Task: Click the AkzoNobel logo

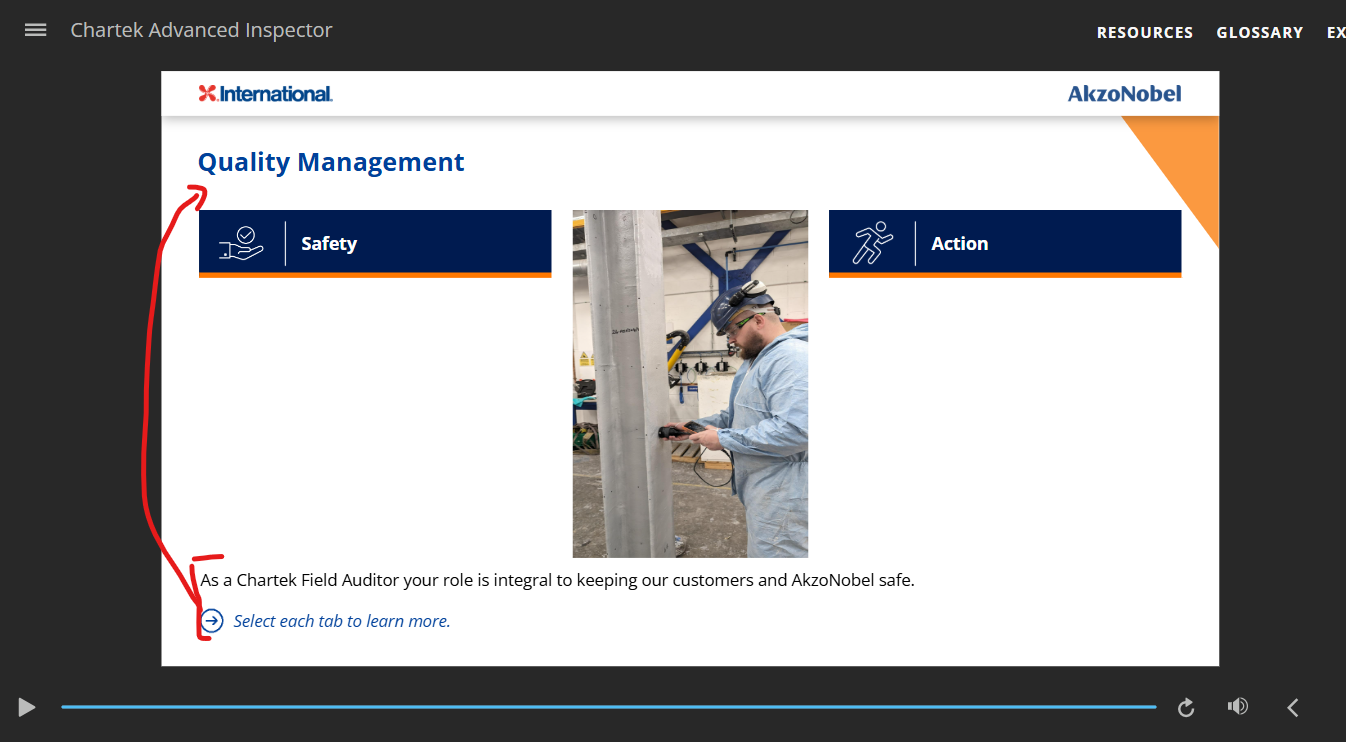Action: [x=1124, y=94]
